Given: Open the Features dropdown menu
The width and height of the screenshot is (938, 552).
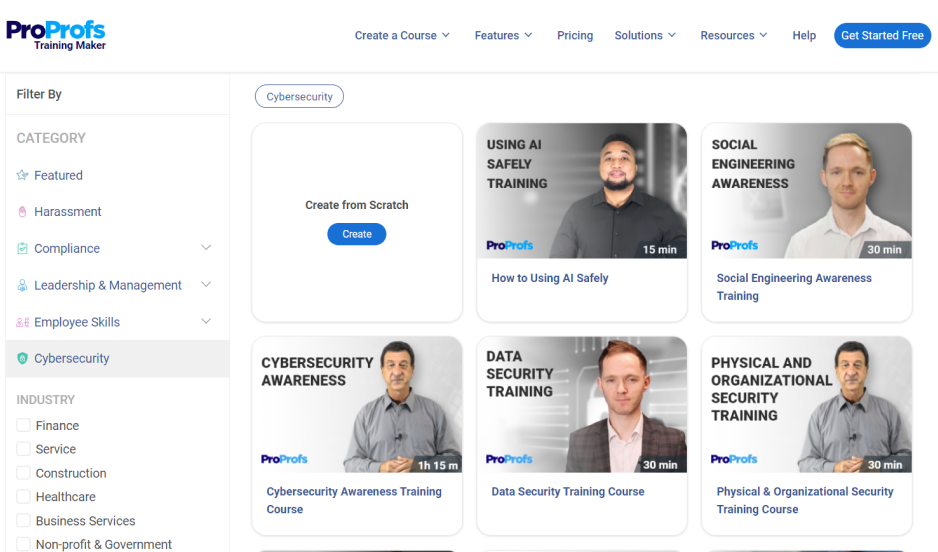Looking at the screenshot, I should click(503, 35).
